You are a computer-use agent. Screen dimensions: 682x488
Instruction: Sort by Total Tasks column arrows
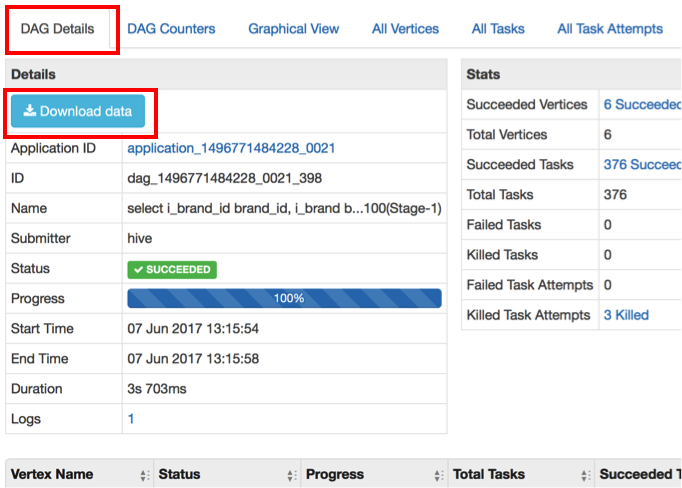pyautogui.click(x=585, y=475)
